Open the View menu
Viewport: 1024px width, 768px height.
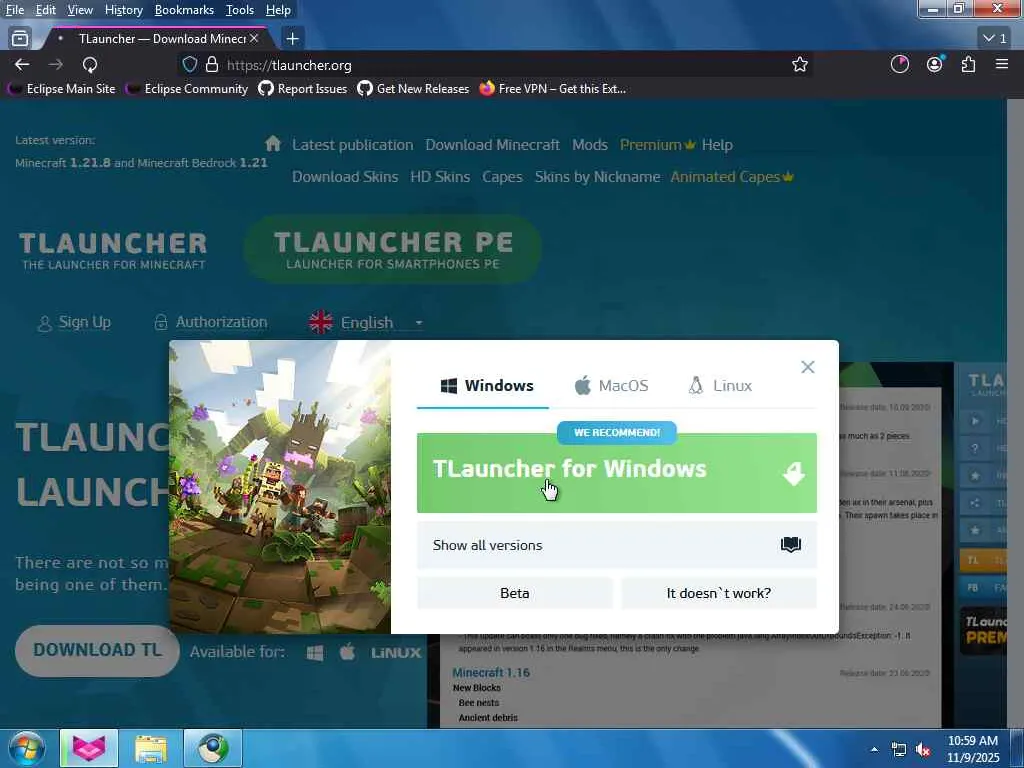point(80,10)
